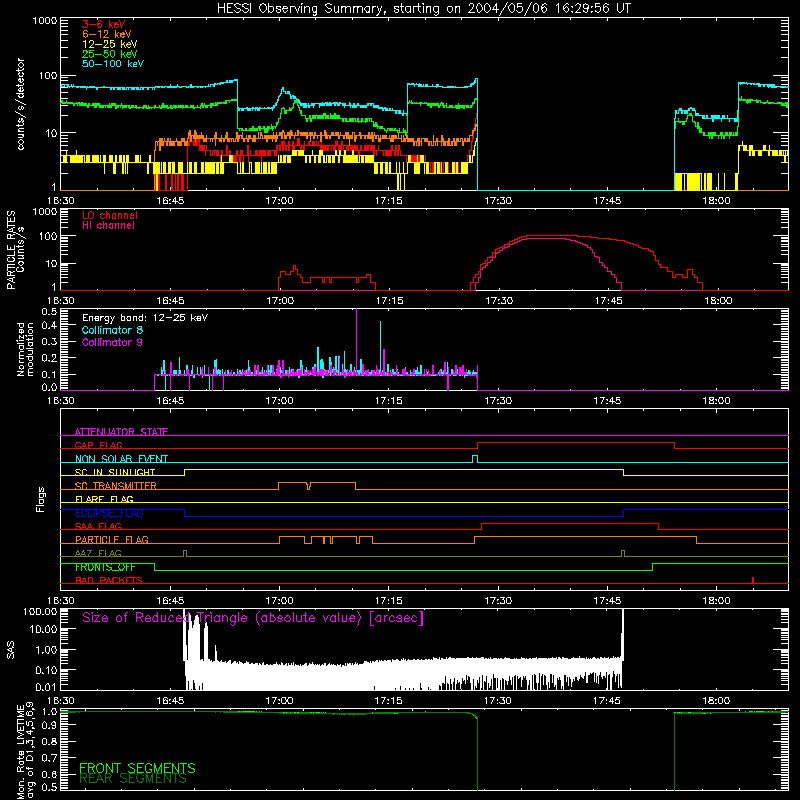The height and width of the screenshot is (800, 800).
Task: Click the FRONTS_OFF flag label
Action: [x=105, y=567]
